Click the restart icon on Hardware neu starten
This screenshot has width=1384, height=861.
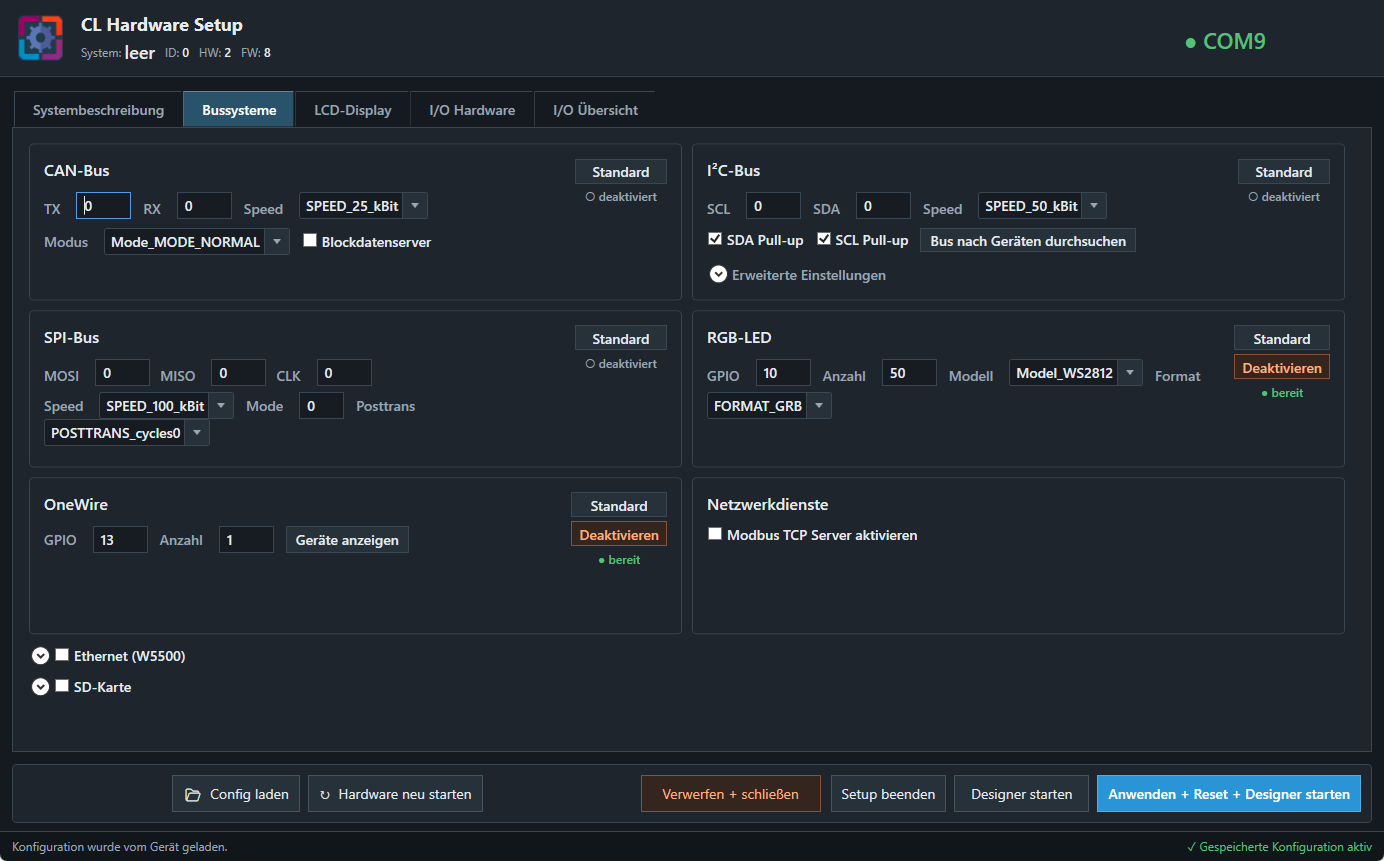pyautogui.click(x=325, y=794)
